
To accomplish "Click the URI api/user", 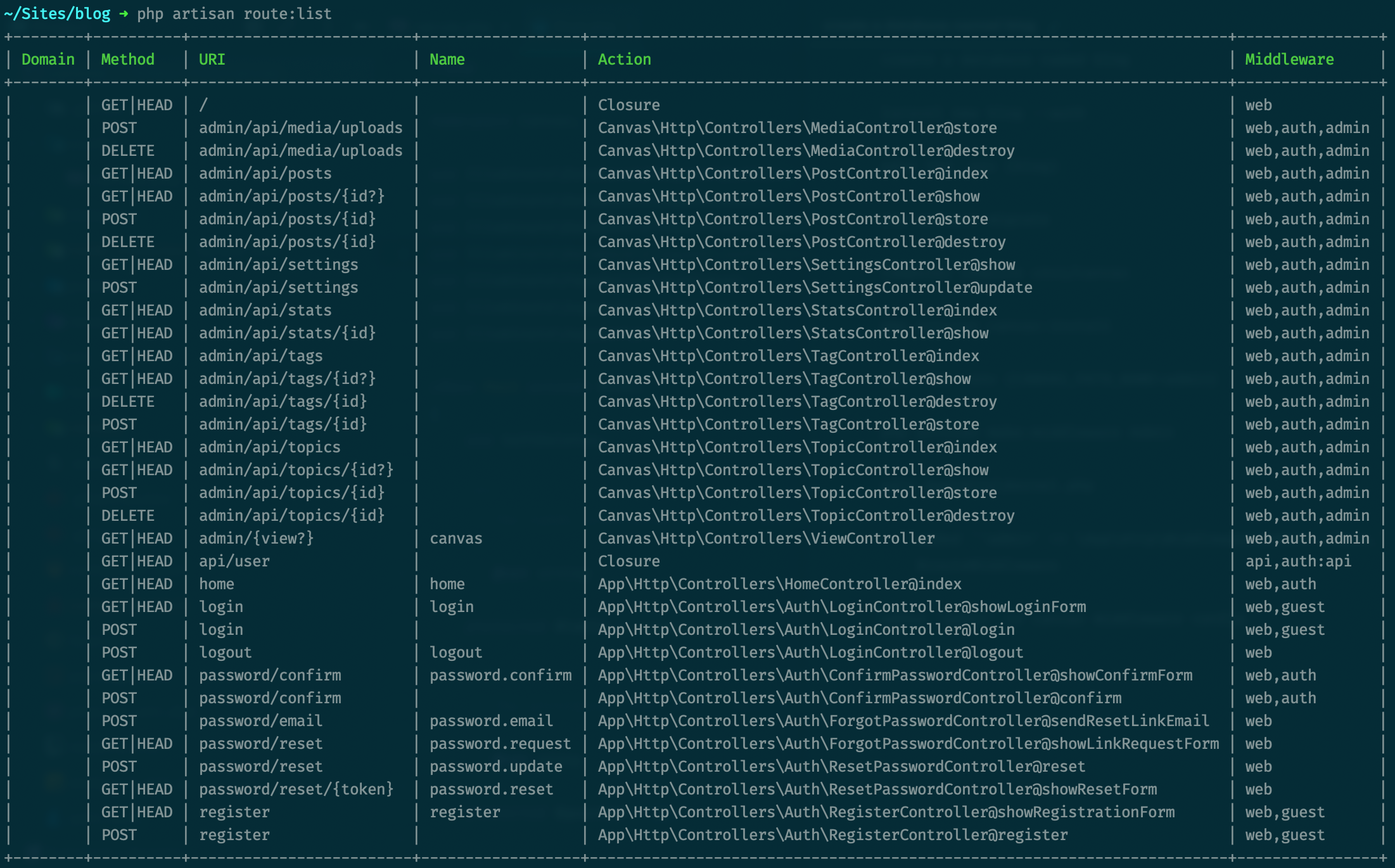I will (x=234, y=561).
